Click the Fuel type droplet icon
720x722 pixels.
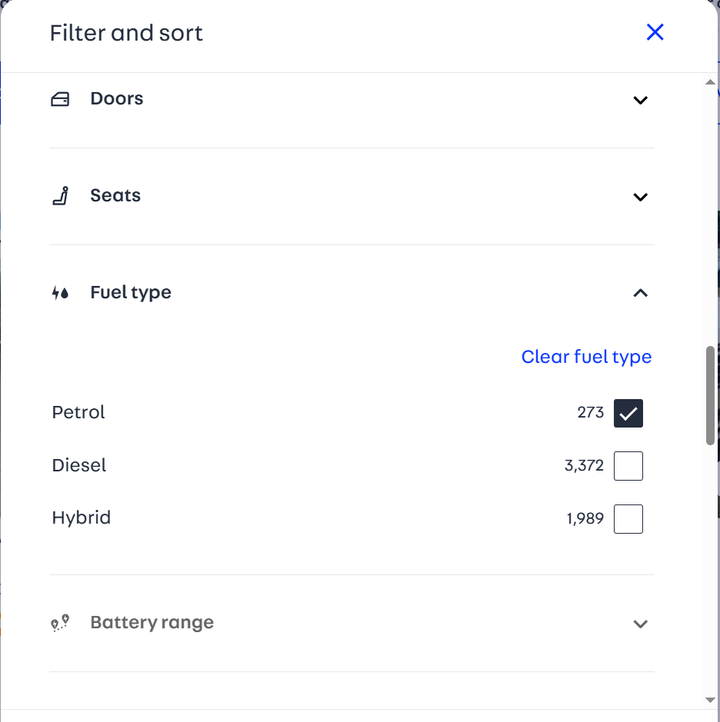click(x=60, y=293)
